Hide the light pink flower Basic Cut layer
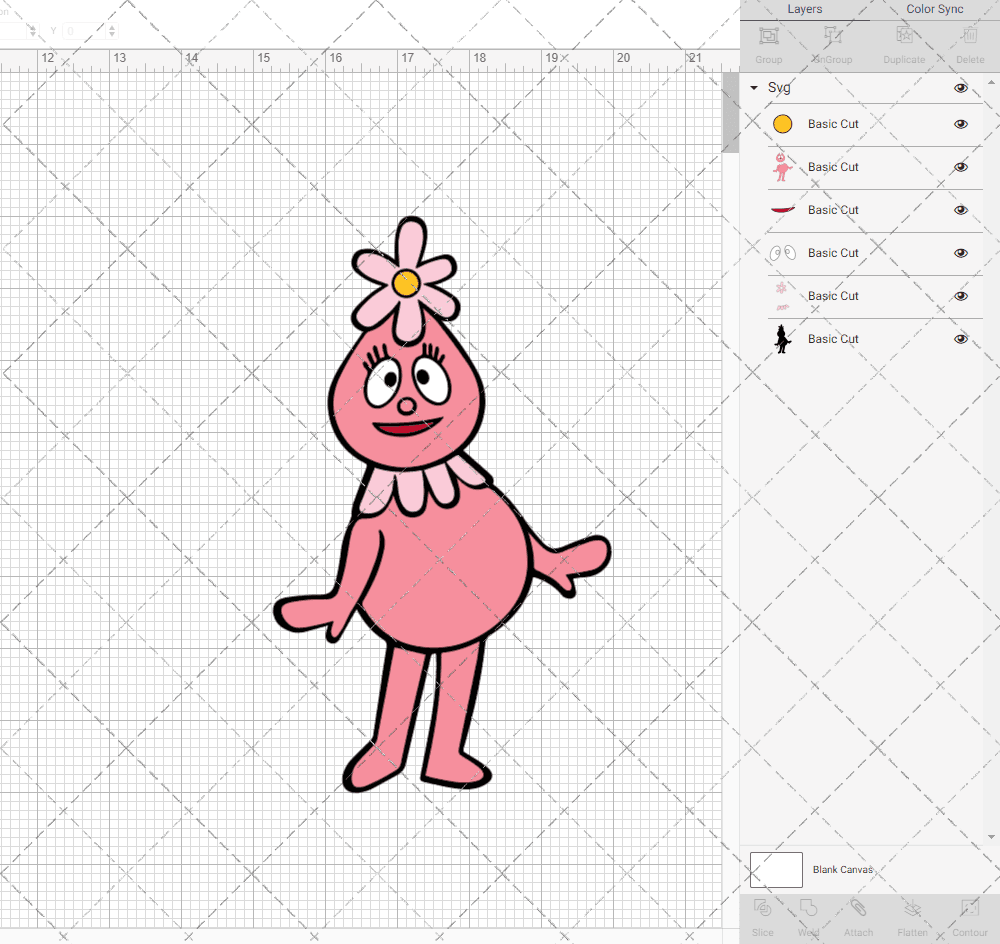1000x944 pixels. (960, 296)
